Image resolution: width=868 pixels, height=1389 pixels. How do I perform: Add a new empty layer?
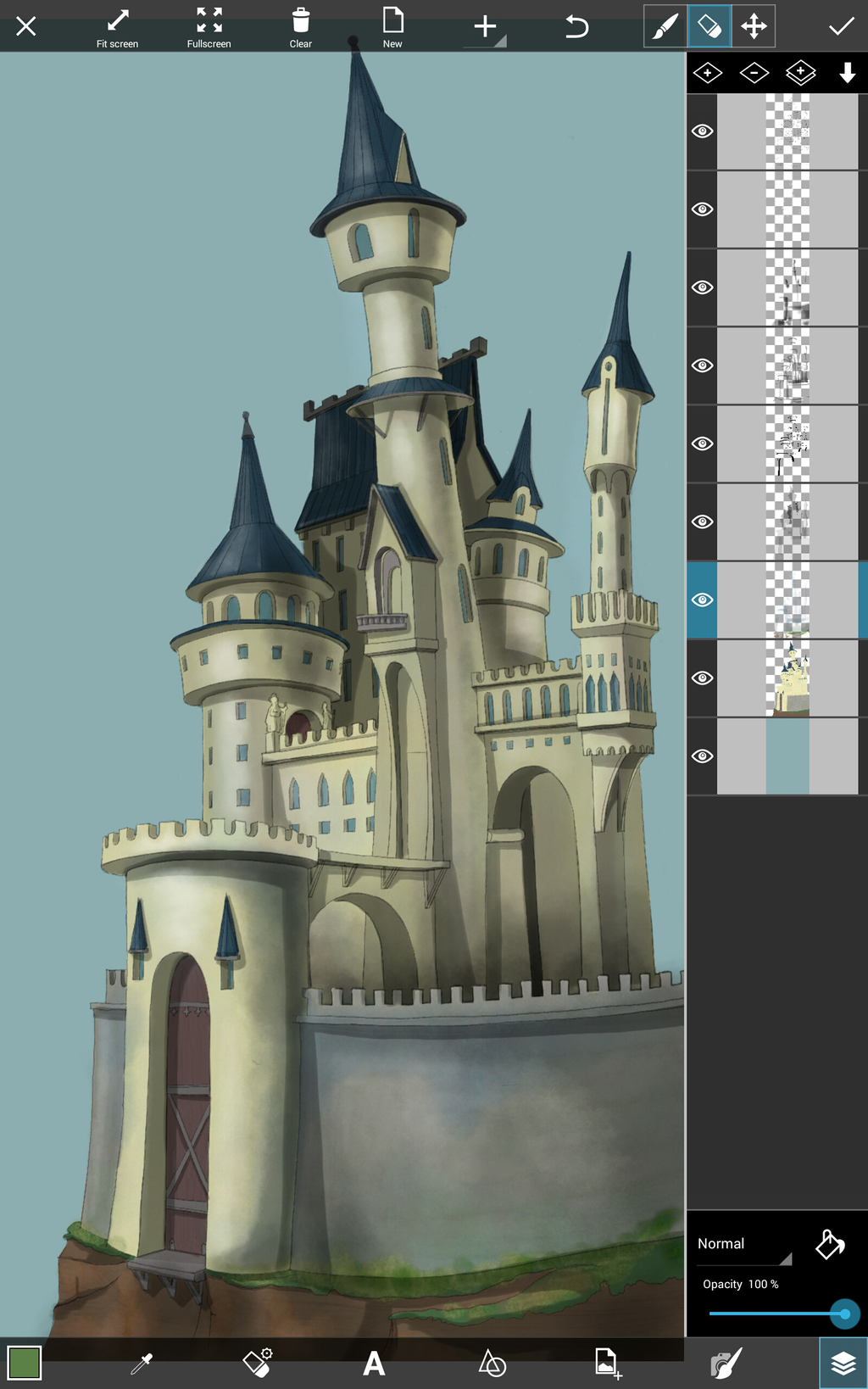click(x=708, y=73)
